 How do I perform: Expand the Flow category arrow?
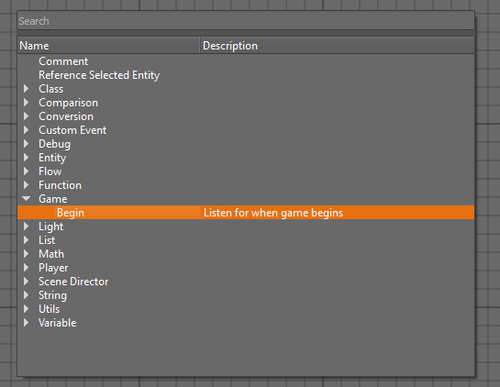tap(26, 171)
